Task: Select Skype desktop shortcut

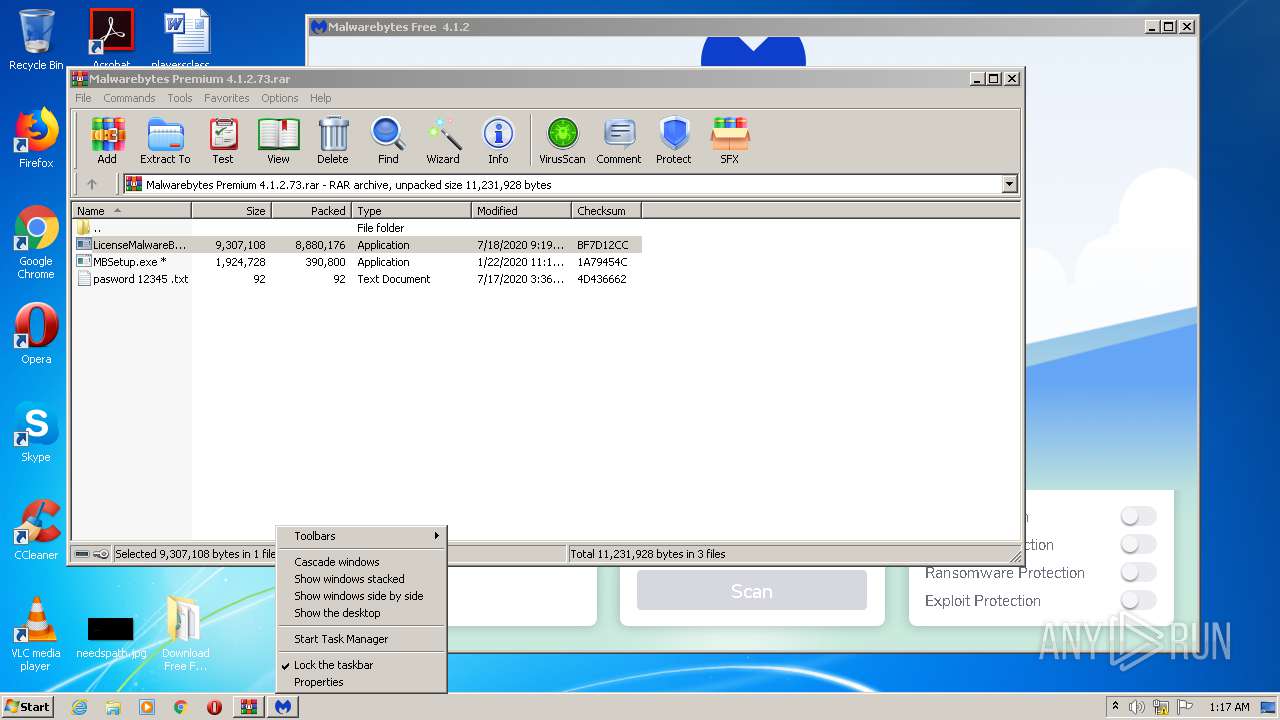Action: (x=36, y=432)
